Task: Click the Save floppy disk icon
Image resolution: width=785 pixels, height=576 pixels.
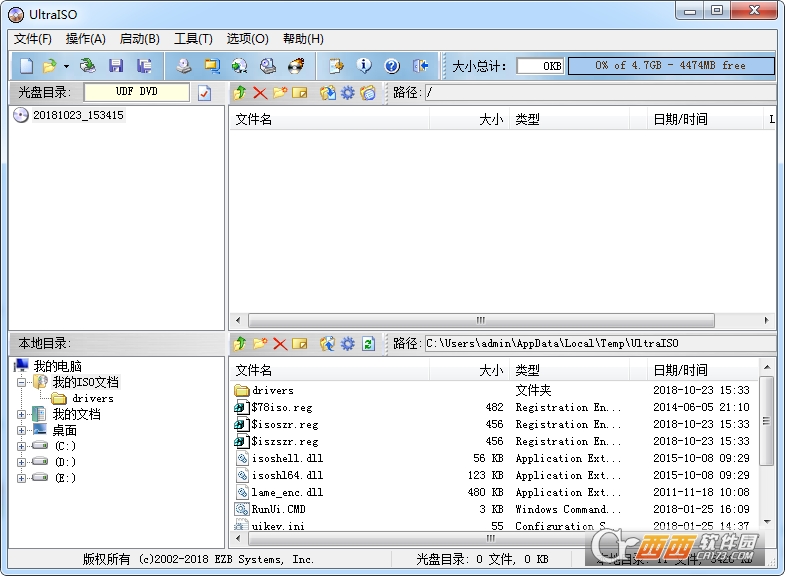Action: [116, 66]
